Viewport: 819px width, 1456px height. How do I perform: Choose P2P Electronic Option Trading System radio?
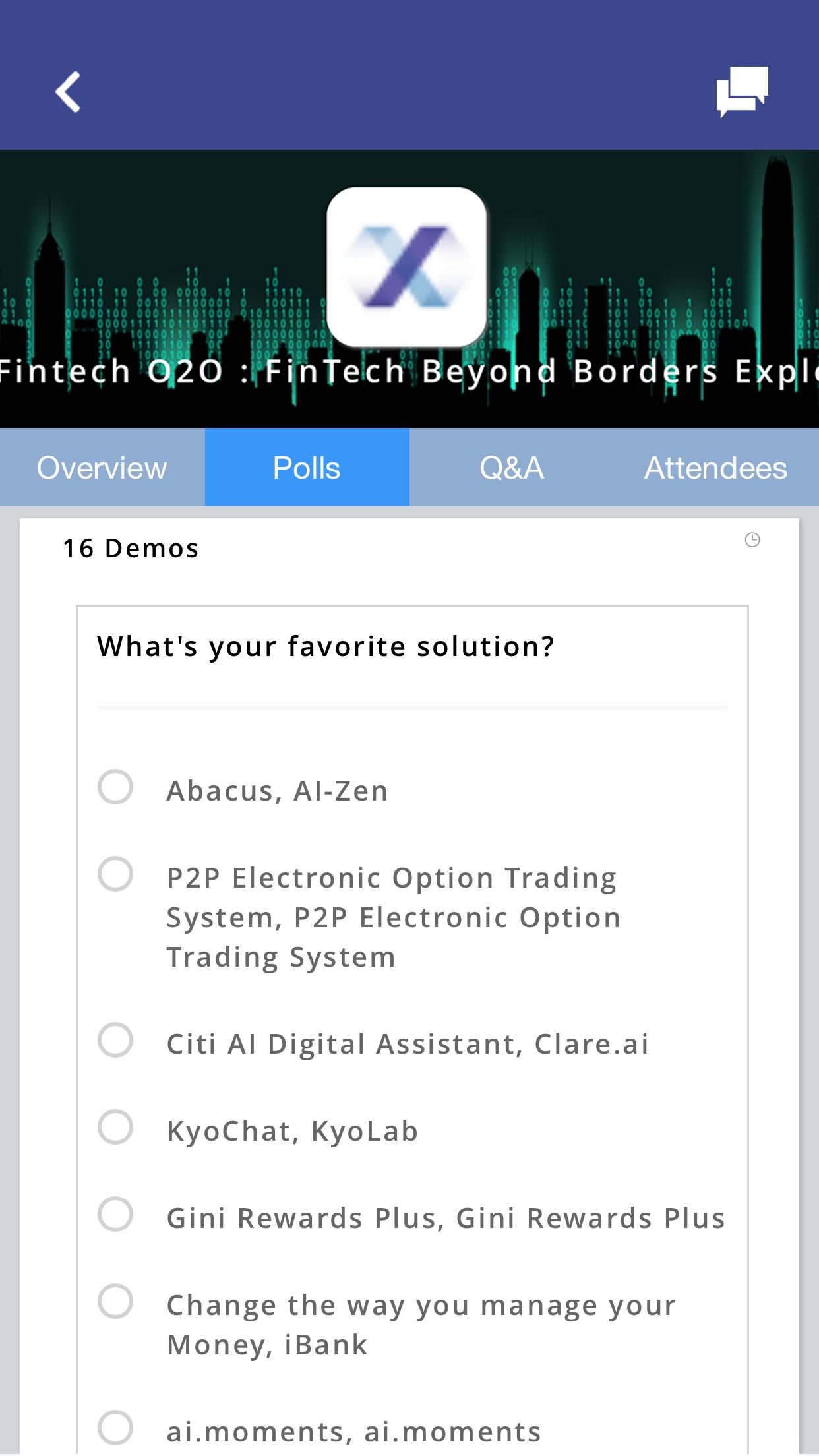[115, 874]
